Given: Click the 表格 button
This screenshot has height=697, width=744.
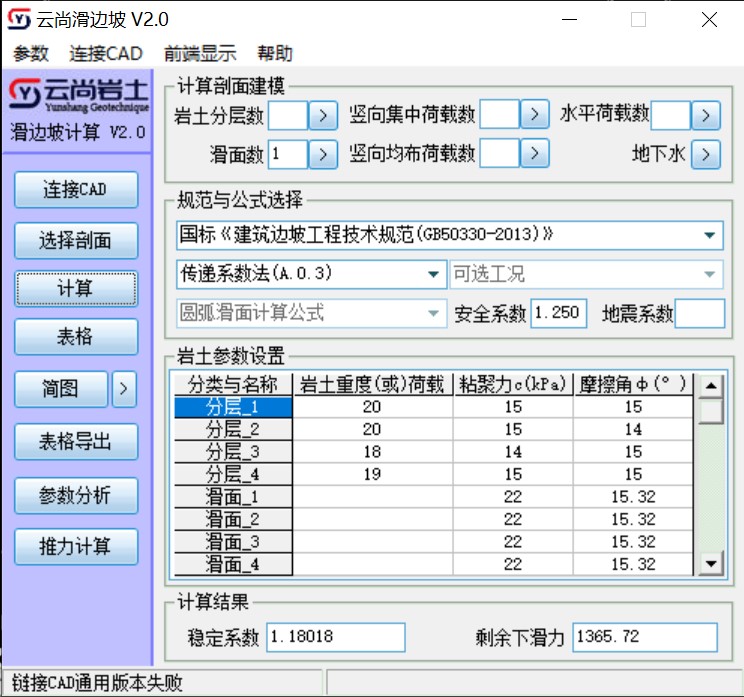Looking at the screenshot, I should 76,337.
